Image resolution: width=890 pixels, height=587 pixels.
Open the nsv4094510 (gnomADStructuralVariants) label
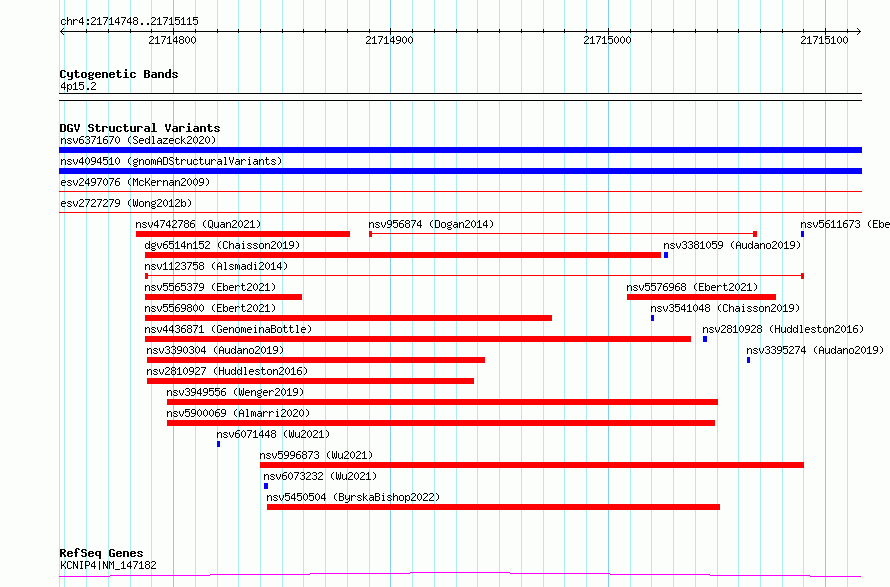(171, 161)
